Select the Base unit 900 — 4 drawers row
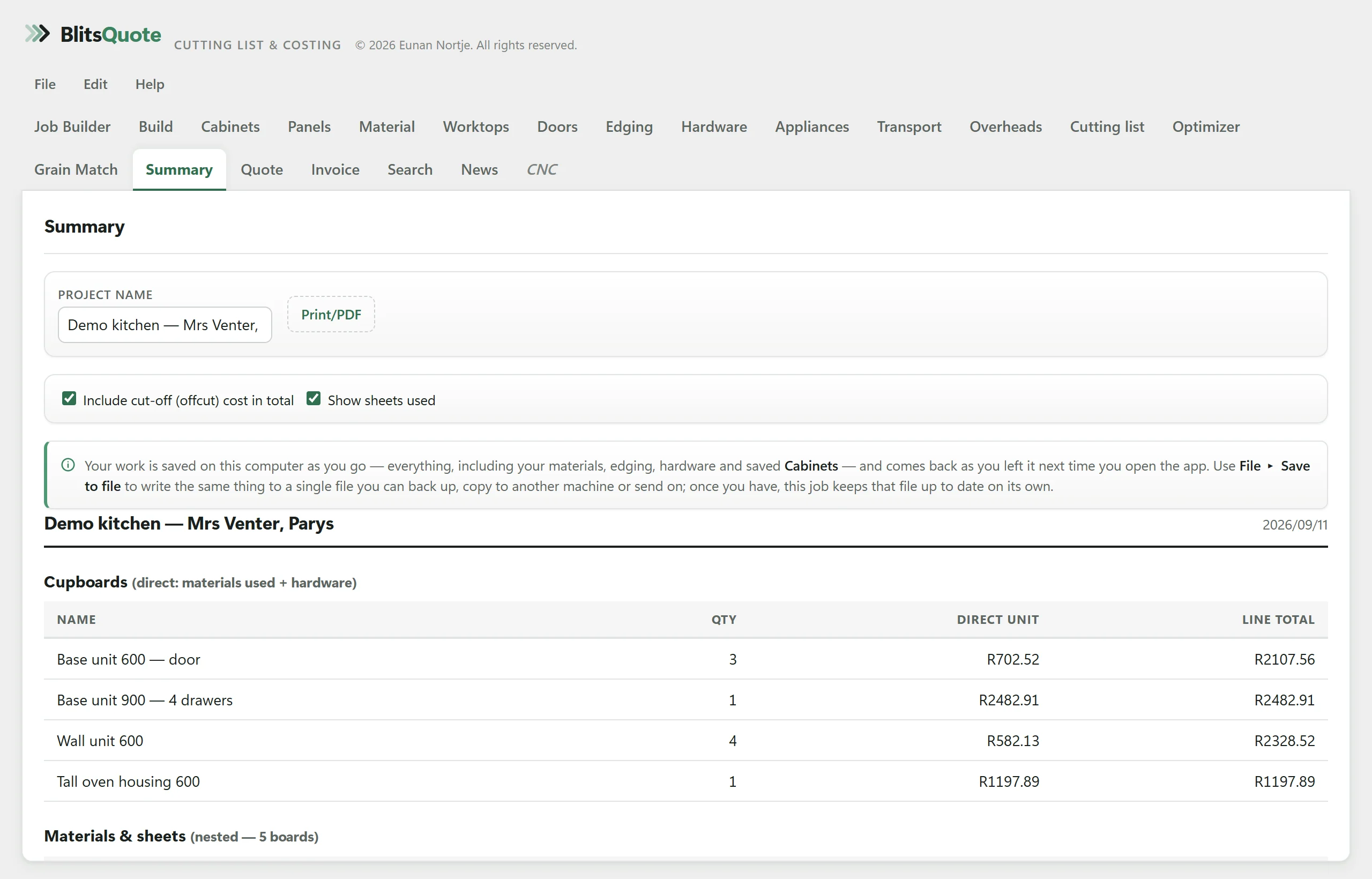 point(686,700)
